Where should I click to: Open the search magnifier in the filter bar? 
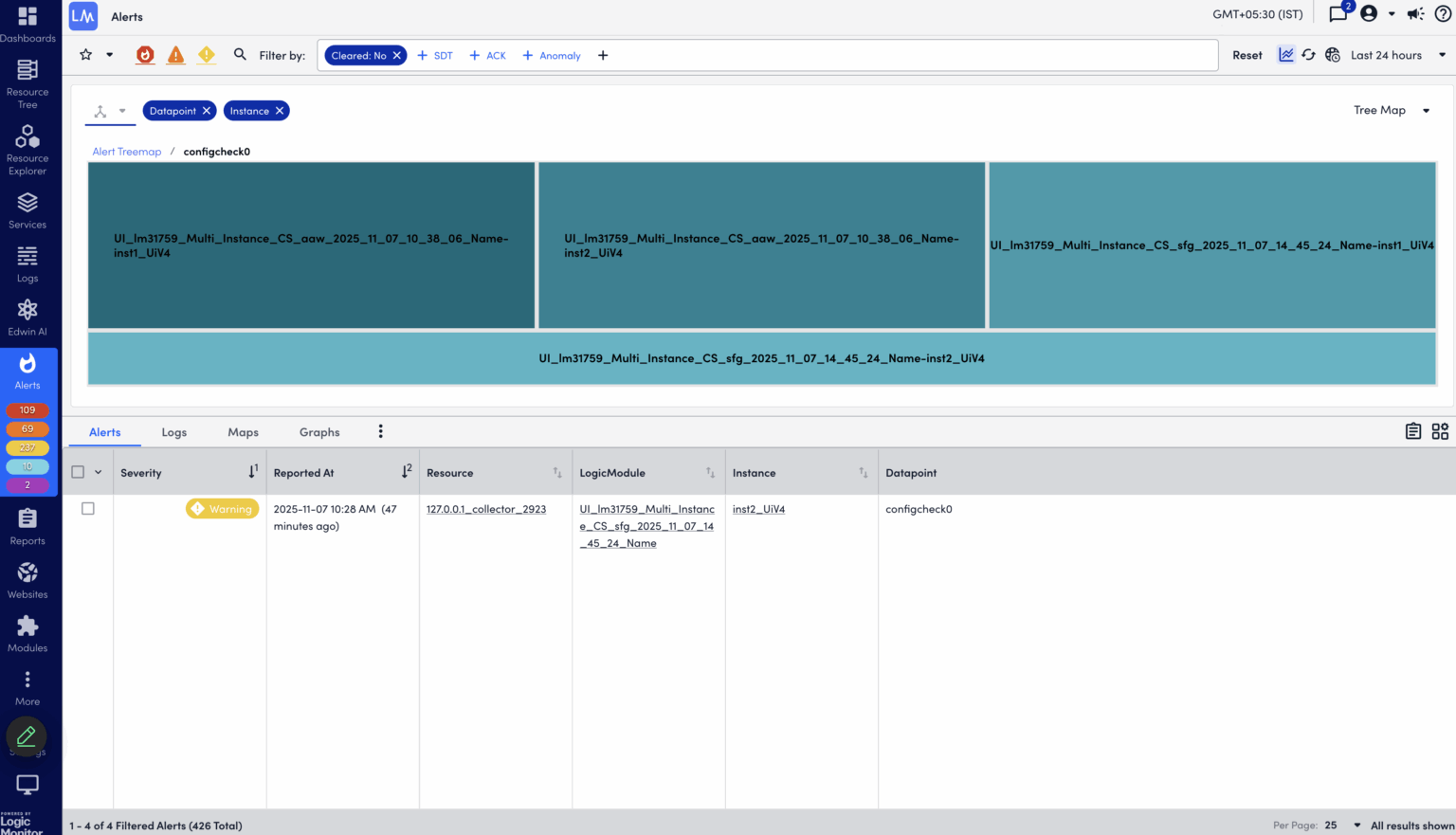tap(239, 55)
